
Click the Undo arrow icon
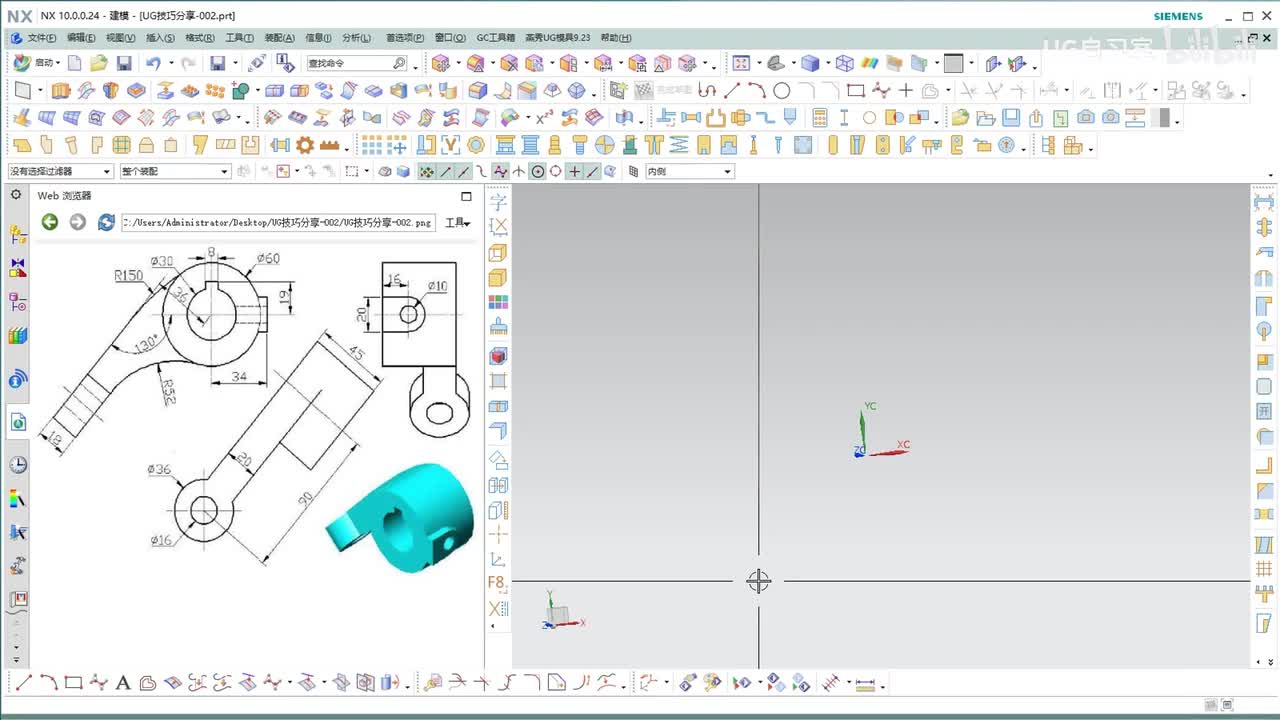coord(152,63)
